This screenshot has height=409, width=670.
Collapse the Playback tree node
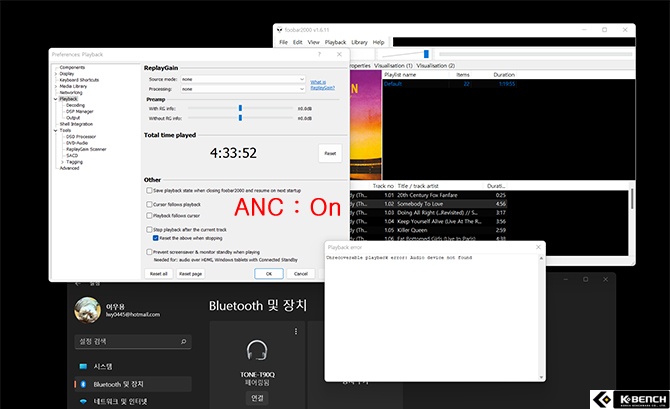point(56,99)
